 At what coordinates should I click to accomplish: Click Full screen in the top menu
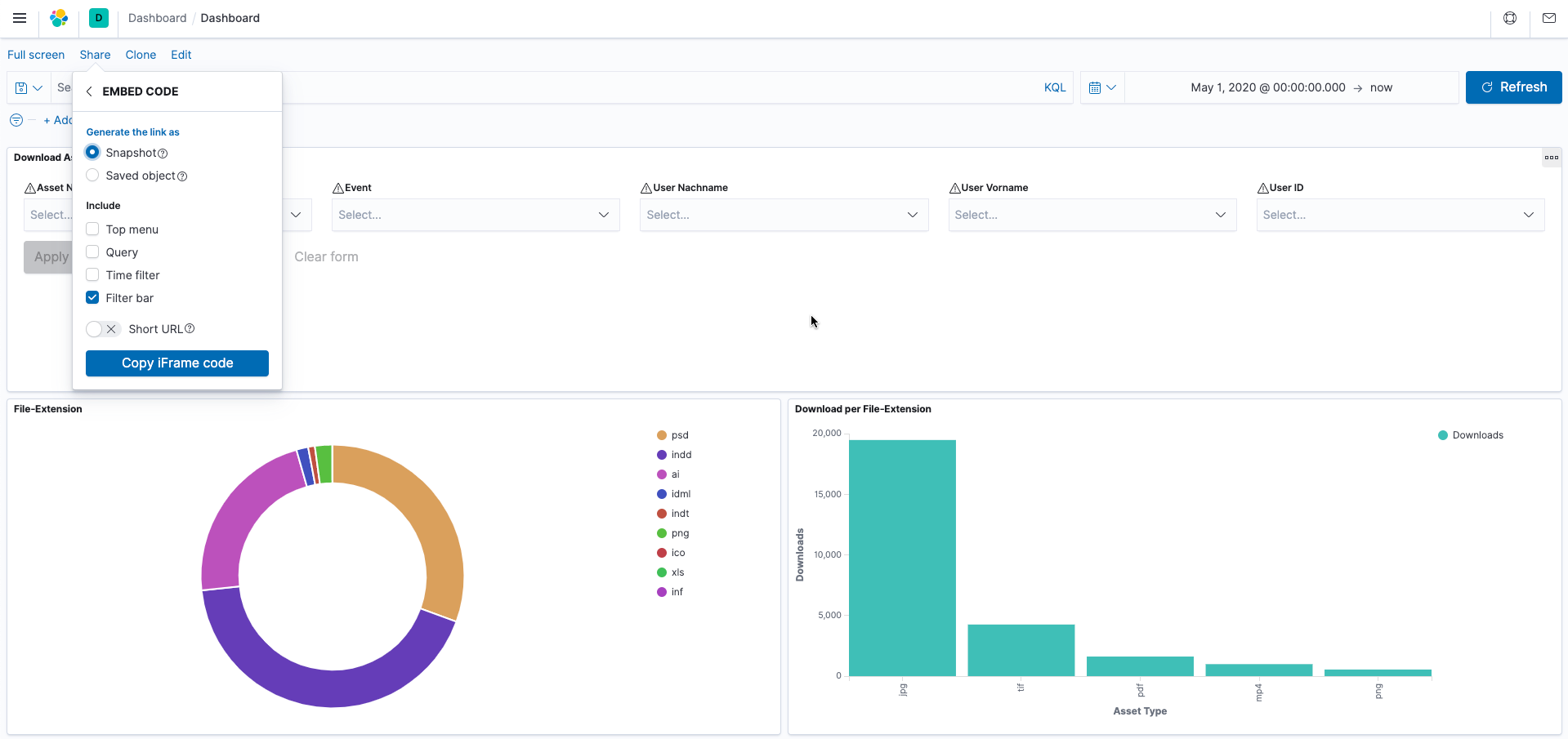tap(36, 55)
